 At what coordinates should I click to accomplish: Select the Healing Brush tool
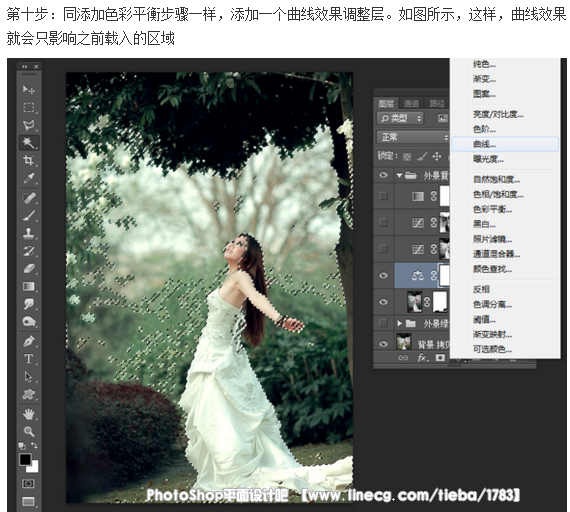[x=28, y=198]
